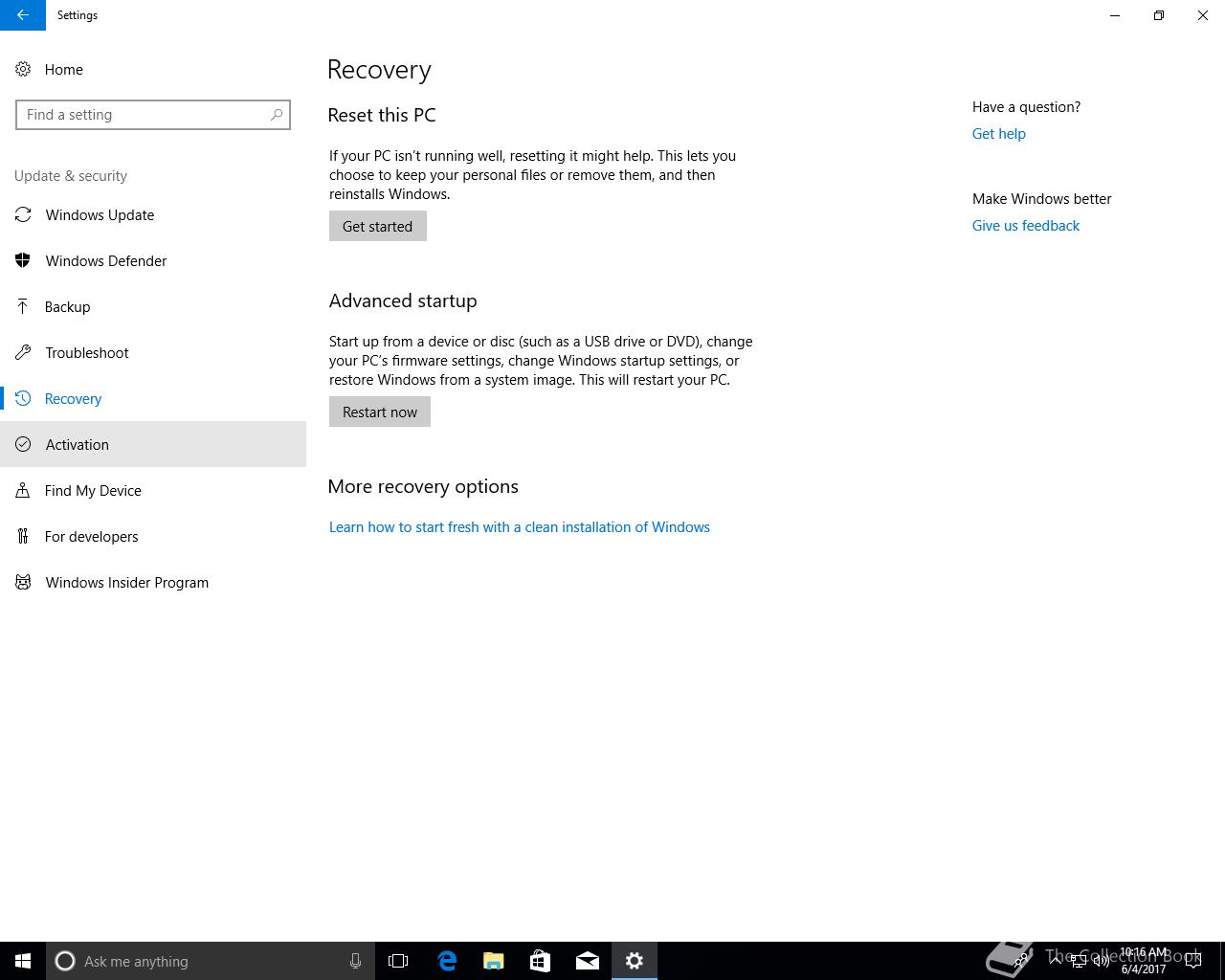Click Restart now under Advanced startup

click(x=380, y=412)
